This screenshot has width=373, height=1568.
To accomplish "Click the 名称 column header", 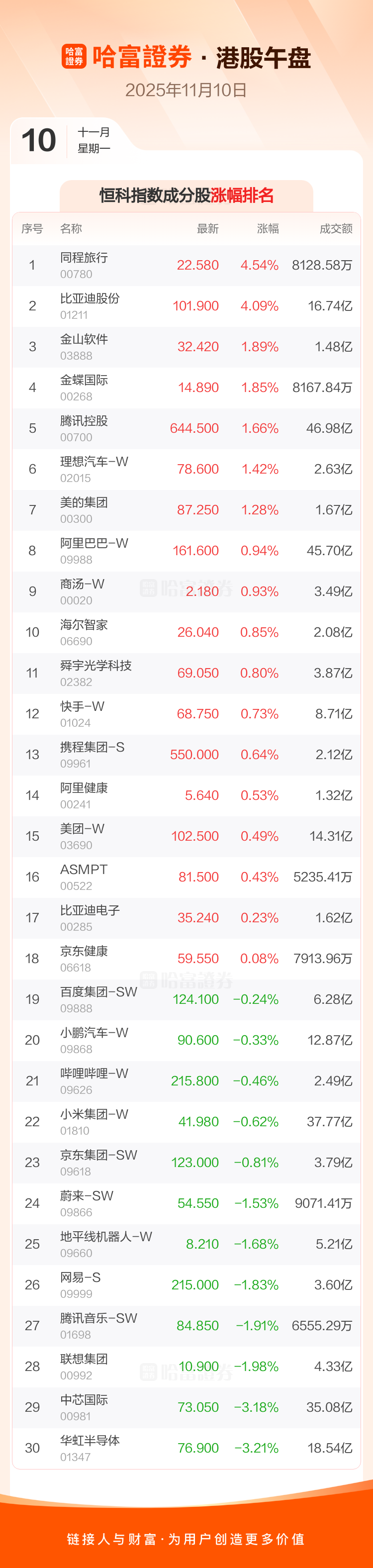I will tap(71, 229).
